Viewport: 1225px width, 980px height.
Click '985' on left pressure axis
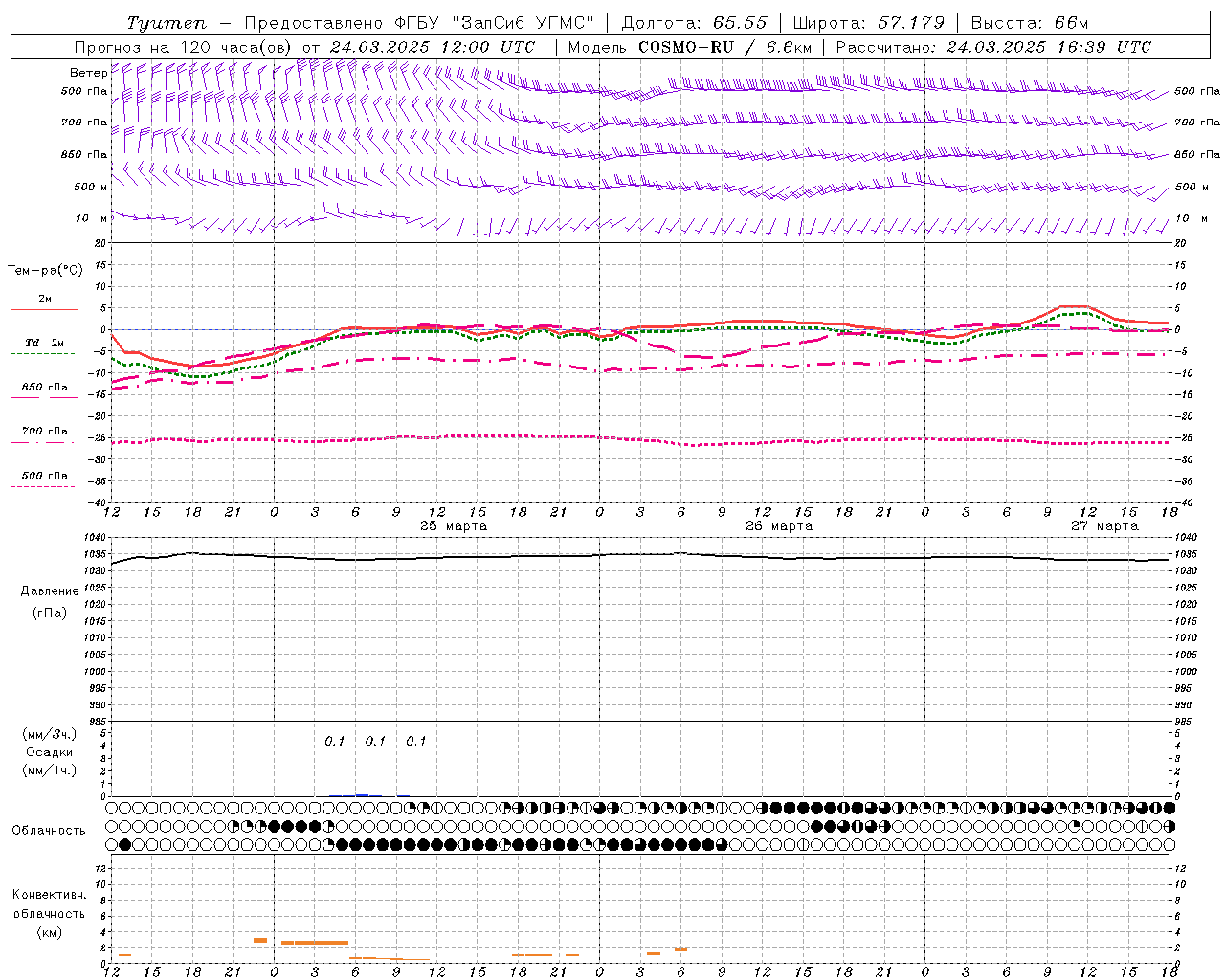[x=96, y=722]
